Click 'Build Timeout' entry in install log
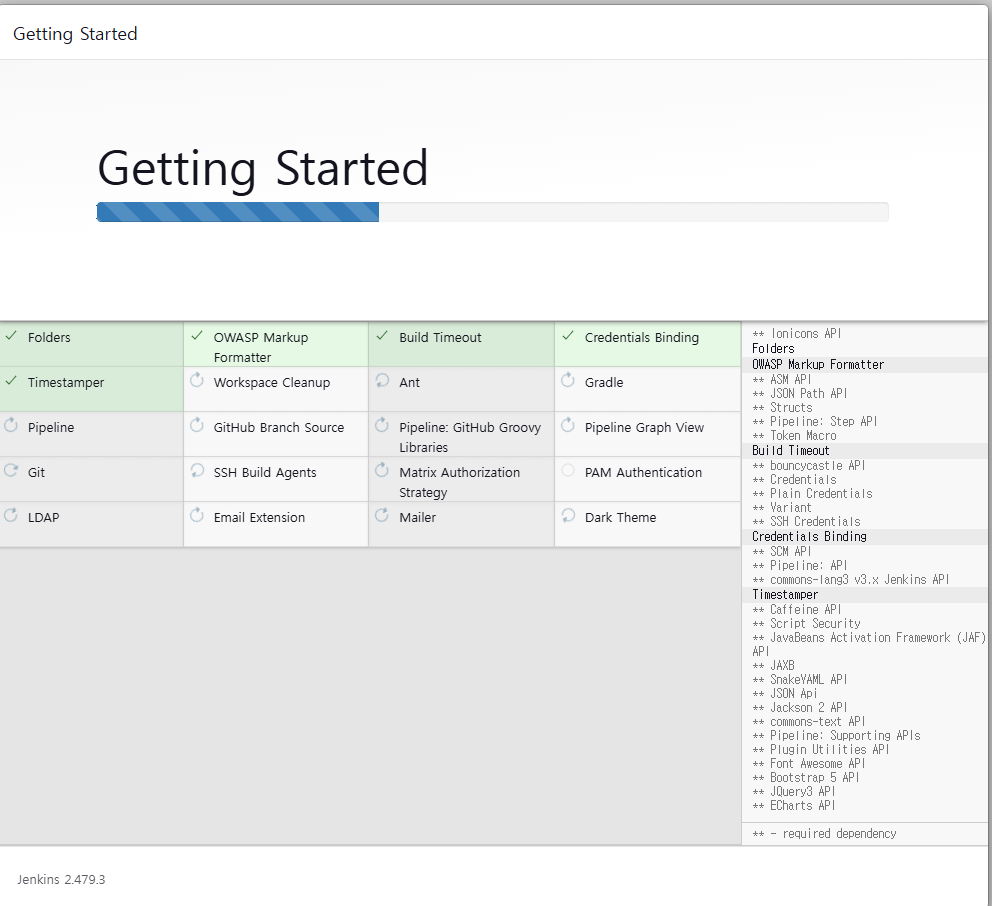Image resolution: width=992 pixels, height=906 pixels. tap(791, 450)
